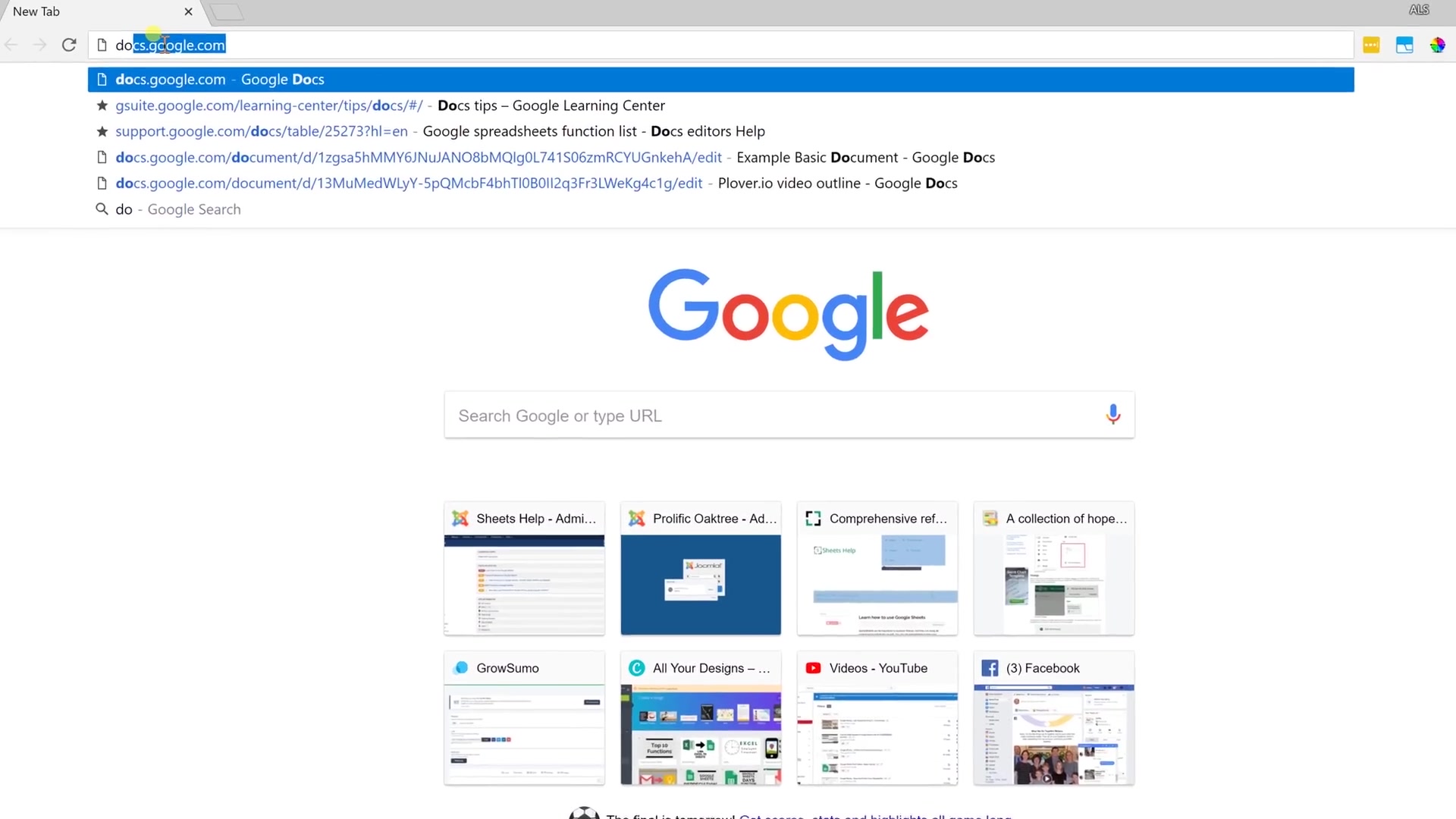This screenshot has width=1456, height=819.
Task: Select the 'Docs tips – Google Learning Center' suggestion
Action: 720,105
